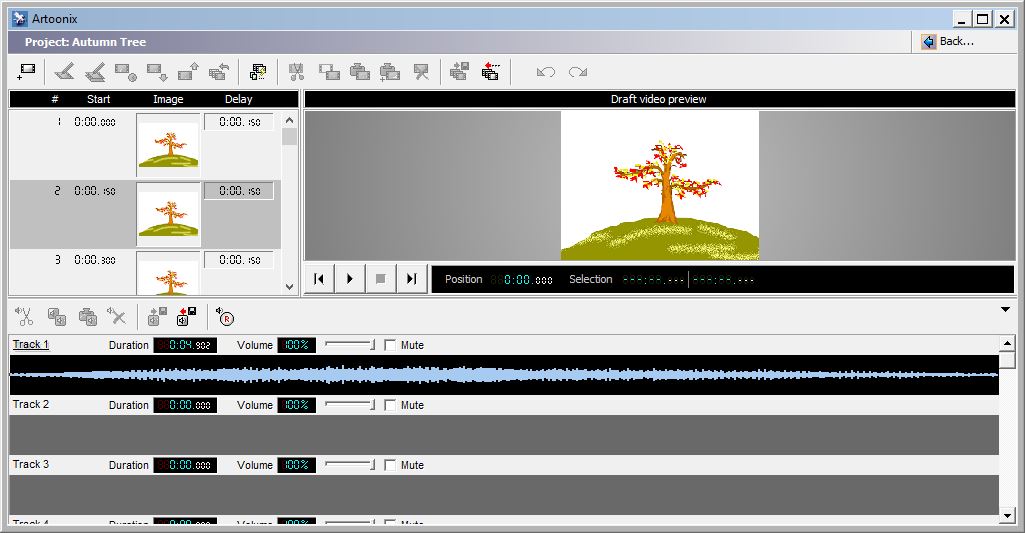Viewport: 1025px width, 533px height.
Task: Go back using the Back... button
Action: tap(948, 42)
